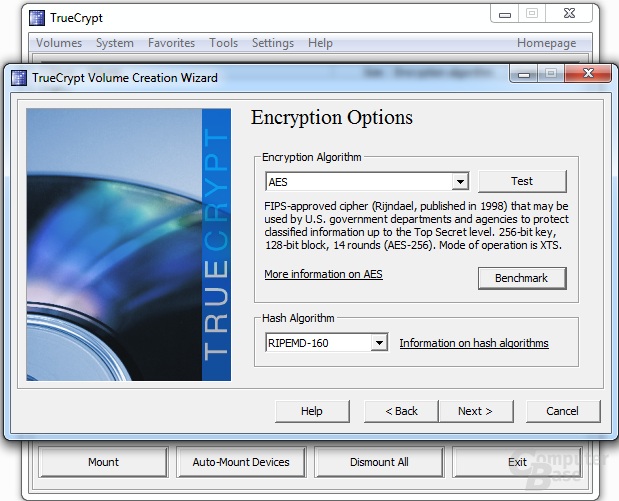Cancel the Volume Creation Wizard

tap(563, 411)
